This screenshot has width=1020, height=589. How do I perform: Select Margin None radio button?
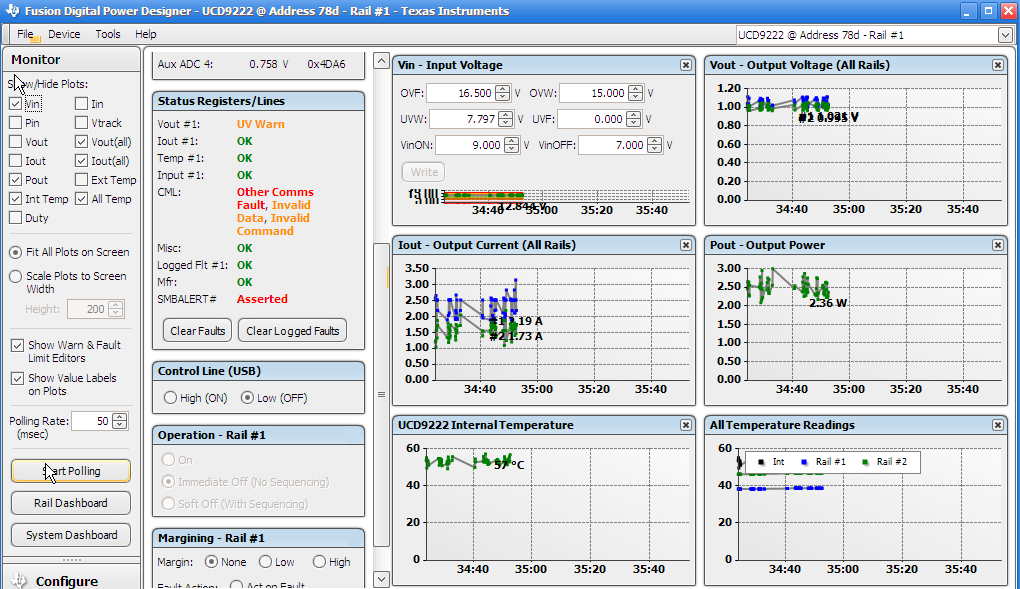click(x=211, y=562)
